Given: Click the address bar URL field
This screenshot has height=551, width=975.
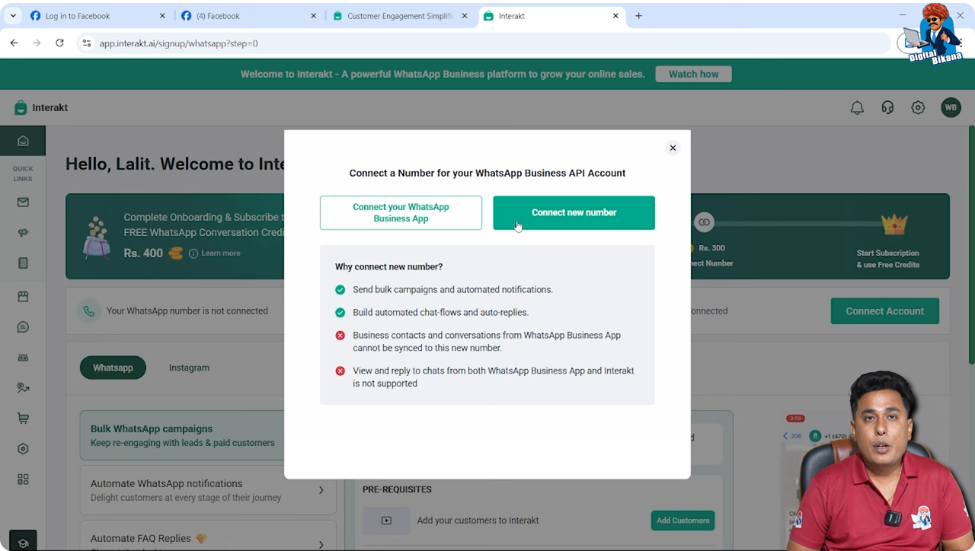Looking at the screenshot, I should click(x=485, y=44).
